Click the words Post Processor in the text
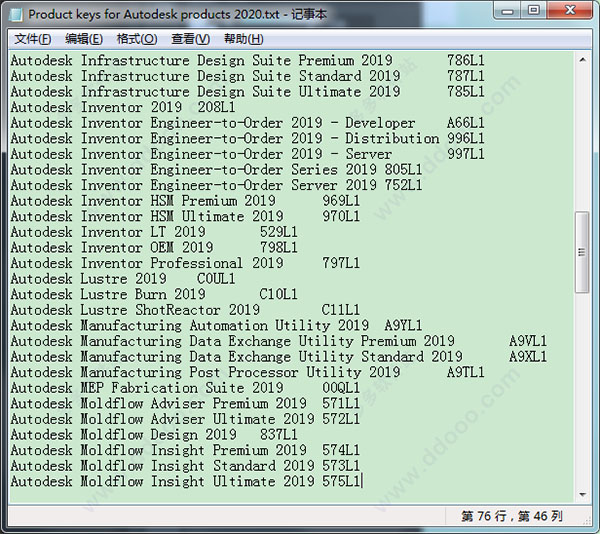This screenshot has width=600, height=534. tap(244, 373)
